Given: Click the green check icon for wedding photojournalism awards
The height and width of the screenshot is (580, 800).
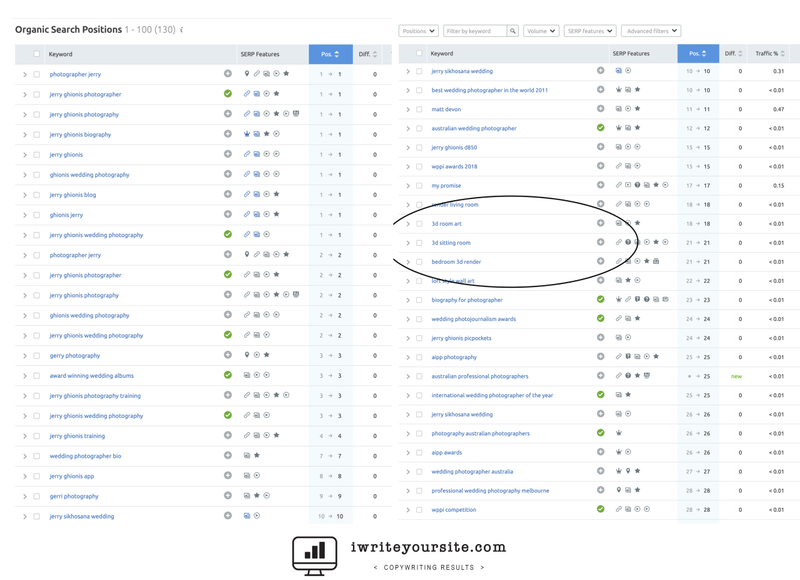Looking at the screenshot, I should click(601, 318).
